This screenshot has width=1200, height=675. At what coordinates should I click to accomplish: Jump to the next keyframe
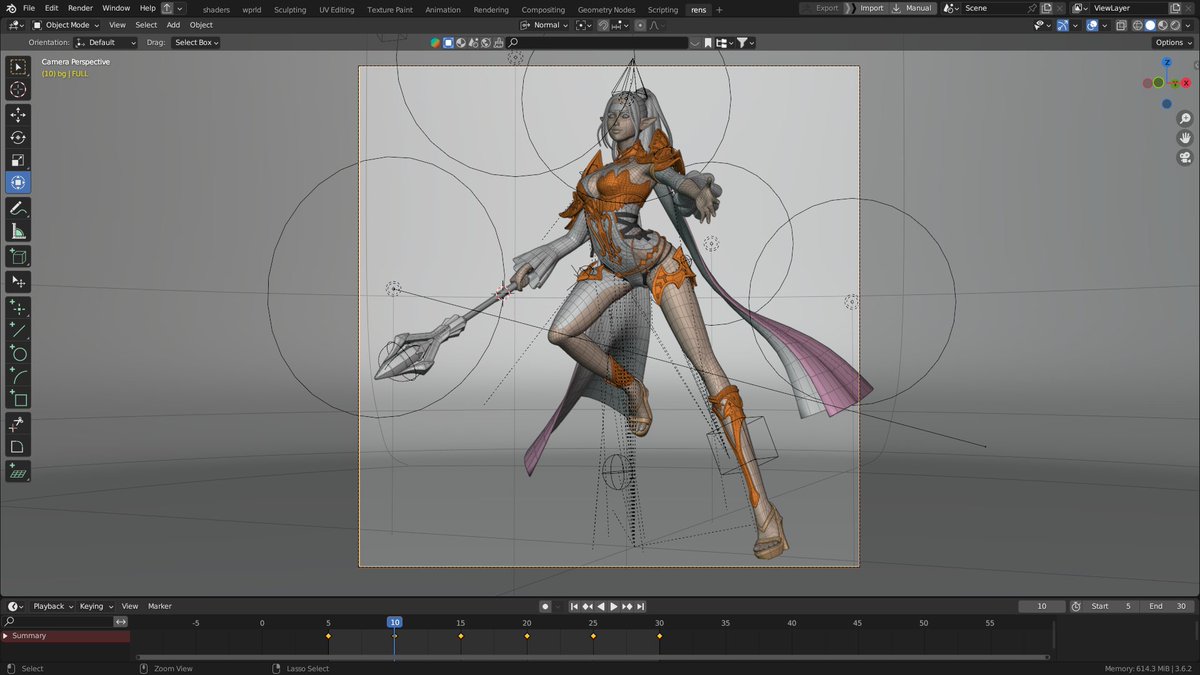point(627,606)
